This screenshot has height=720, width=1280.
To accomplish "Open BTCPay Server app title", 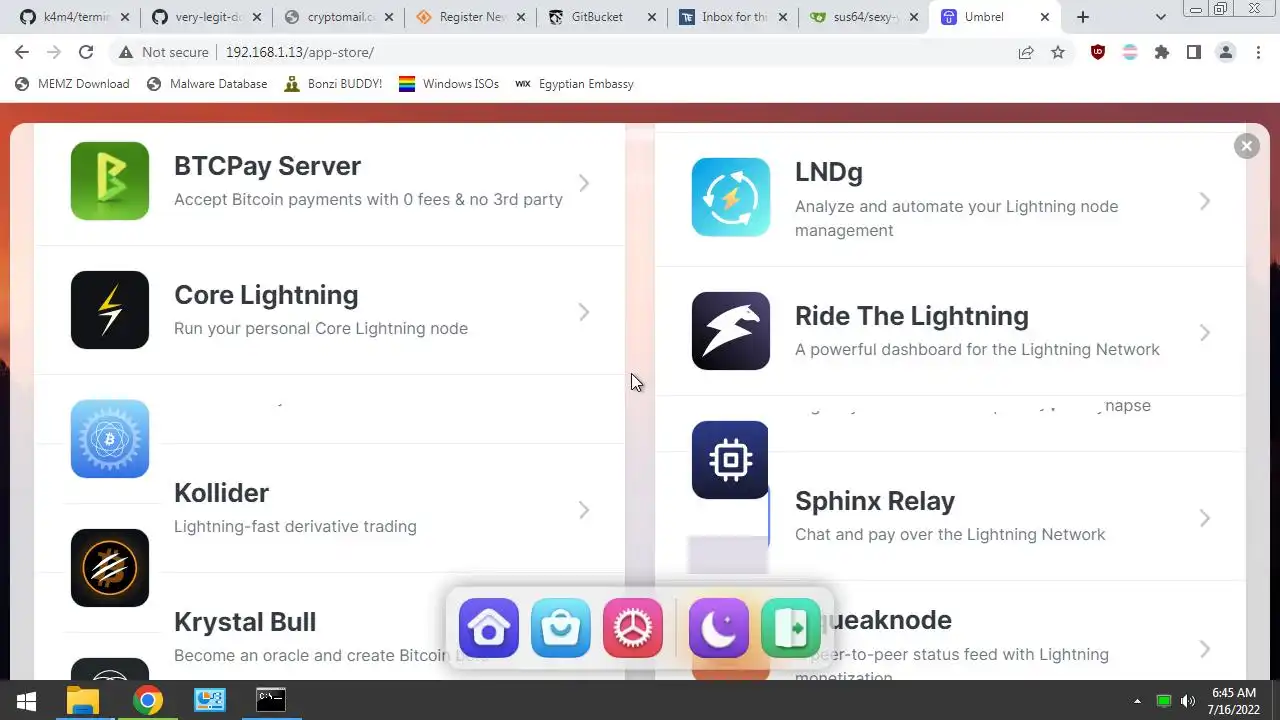I will coord(267,166).
